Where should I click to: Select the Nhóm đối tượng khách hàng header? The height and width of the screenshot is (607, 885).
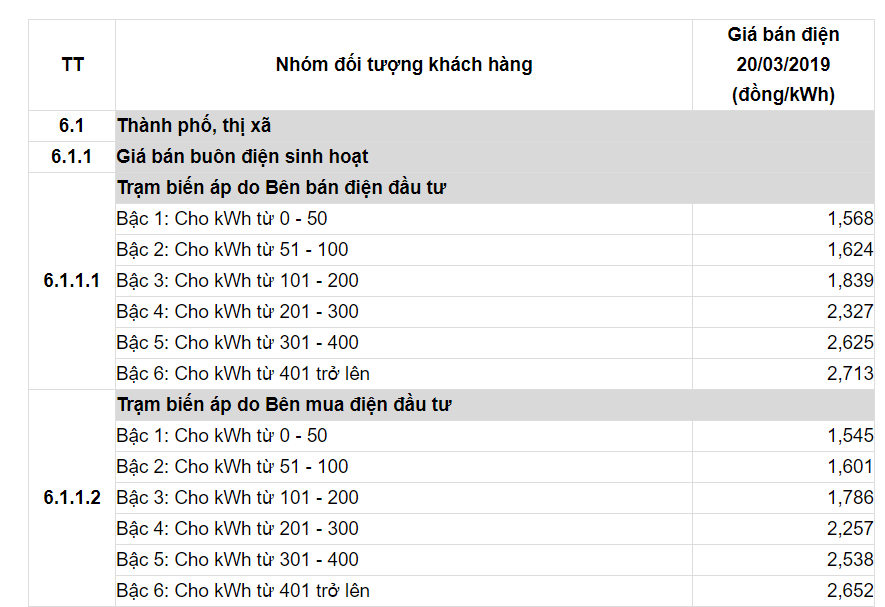coord(404,65)
